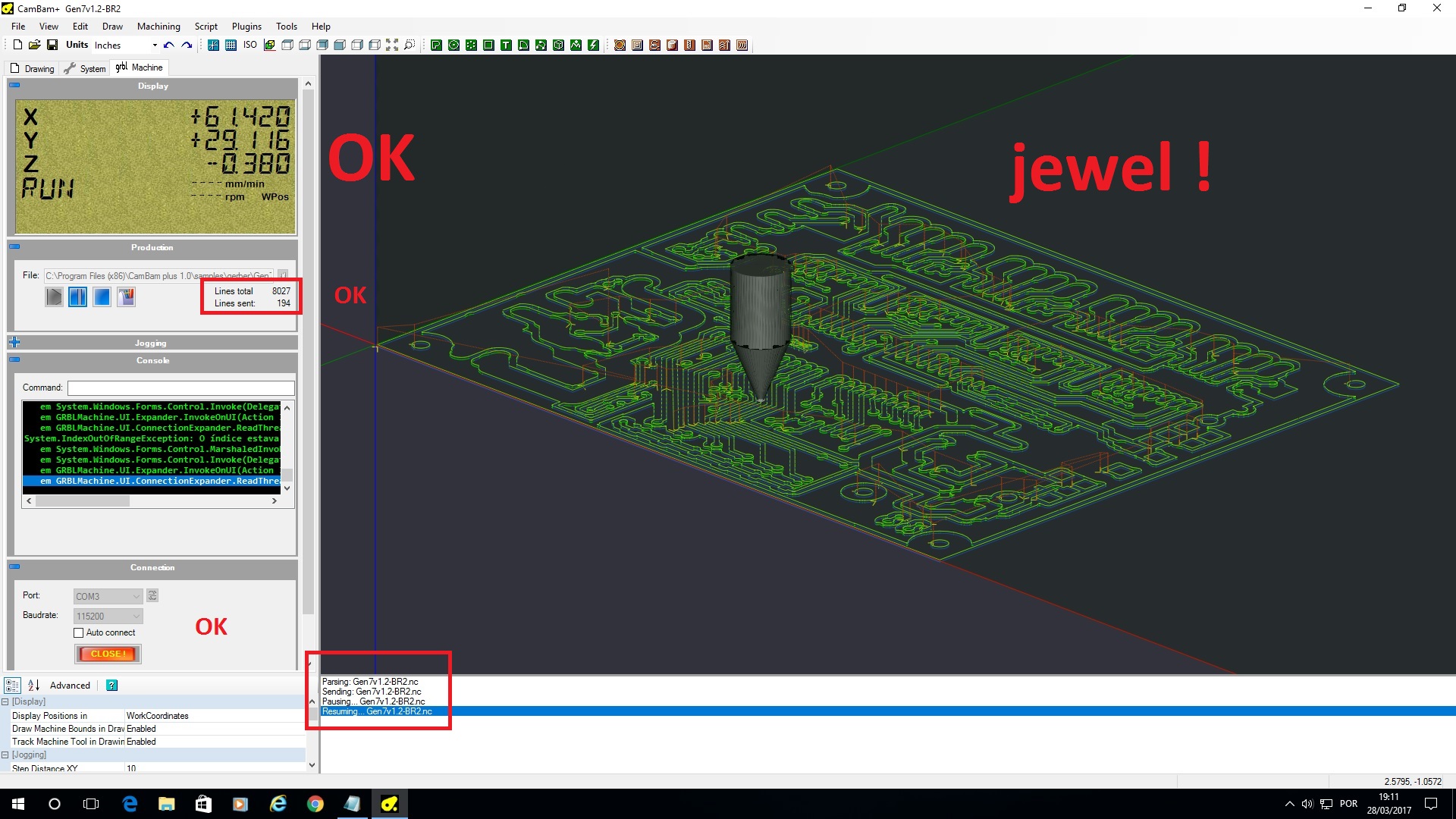1456x819 pixels.
Task: Click the zoom window magnifier icon
Action: click(x=409, y=45)
